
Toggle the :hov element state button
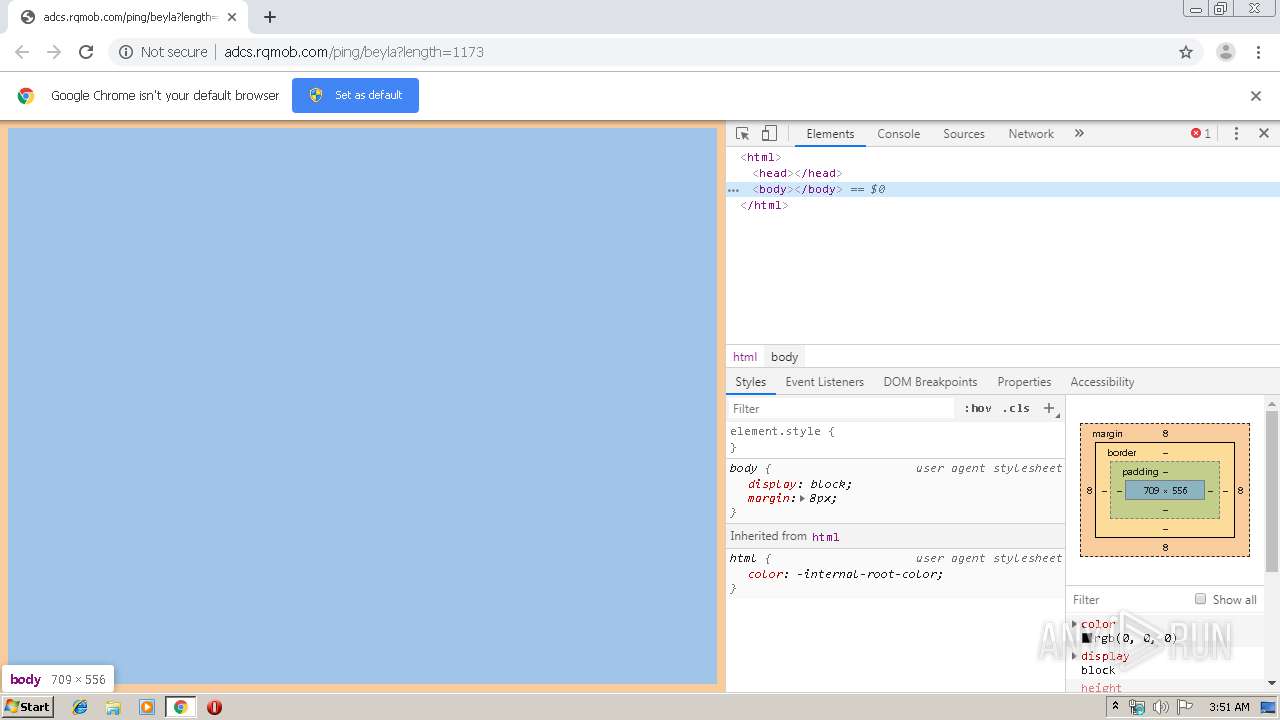(978, 408)
